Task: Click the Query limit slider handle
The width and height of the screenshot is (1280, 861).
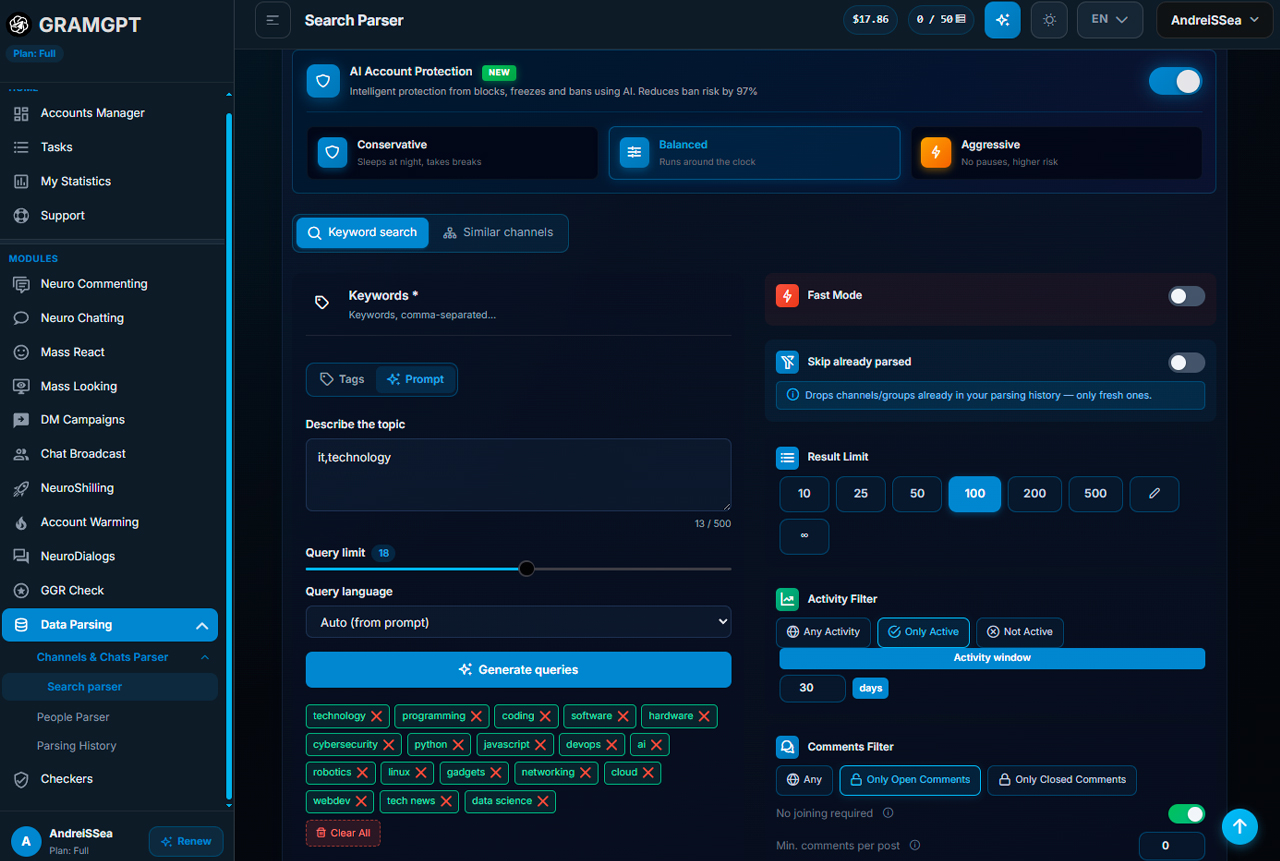Action: [527, 569]
